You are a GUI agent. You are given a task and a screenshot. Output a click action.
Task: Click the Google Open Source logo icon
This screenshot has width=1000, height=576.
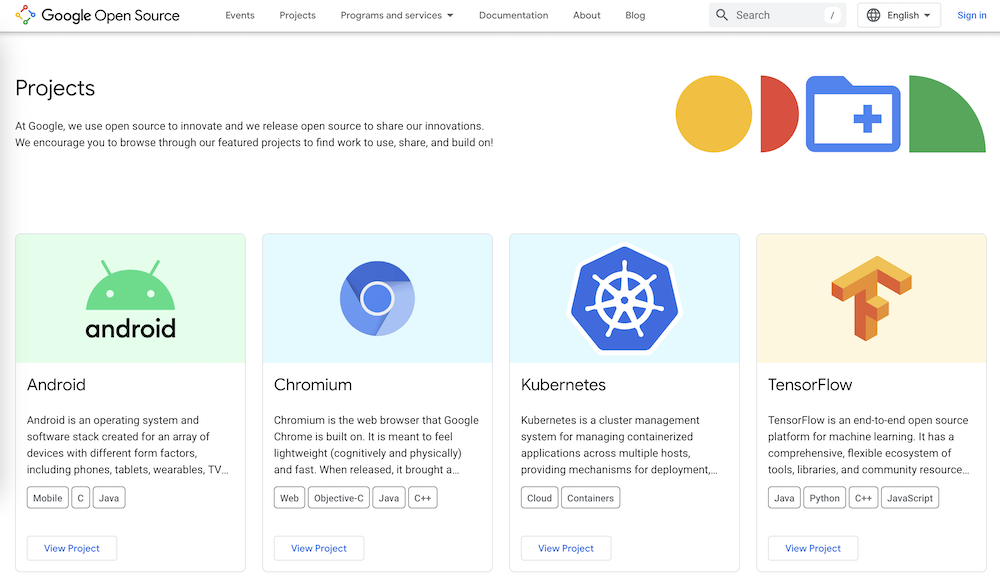click(x=26, y=15)
